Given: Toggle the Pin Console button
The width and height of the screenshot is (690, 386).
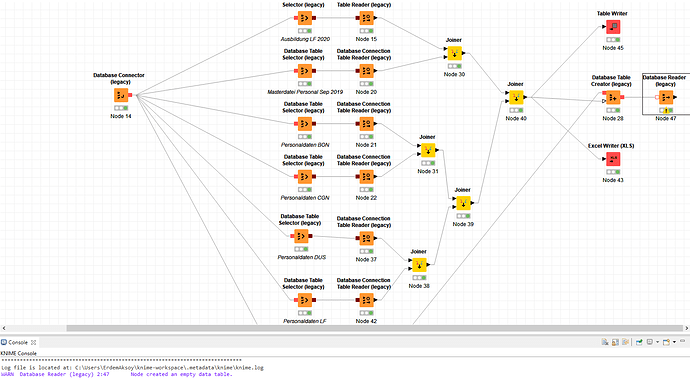Looking at the screenshot, I should (639, 342).
